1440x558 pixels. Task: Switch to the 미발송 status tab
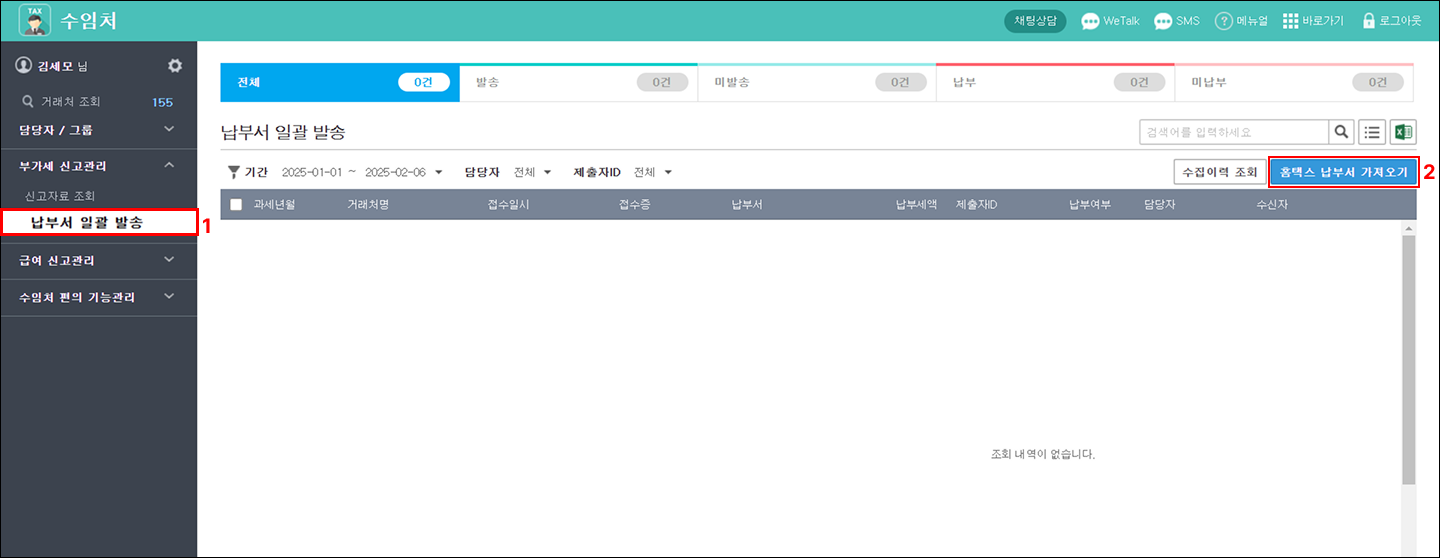[816, 82]
